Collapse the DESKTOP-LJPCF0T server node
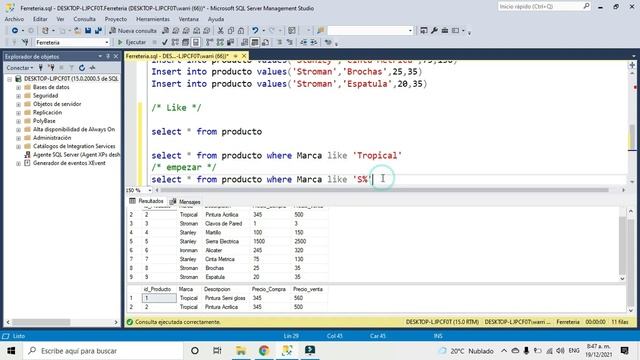Screen dimensions: 640x360 [x=9, y=79]
